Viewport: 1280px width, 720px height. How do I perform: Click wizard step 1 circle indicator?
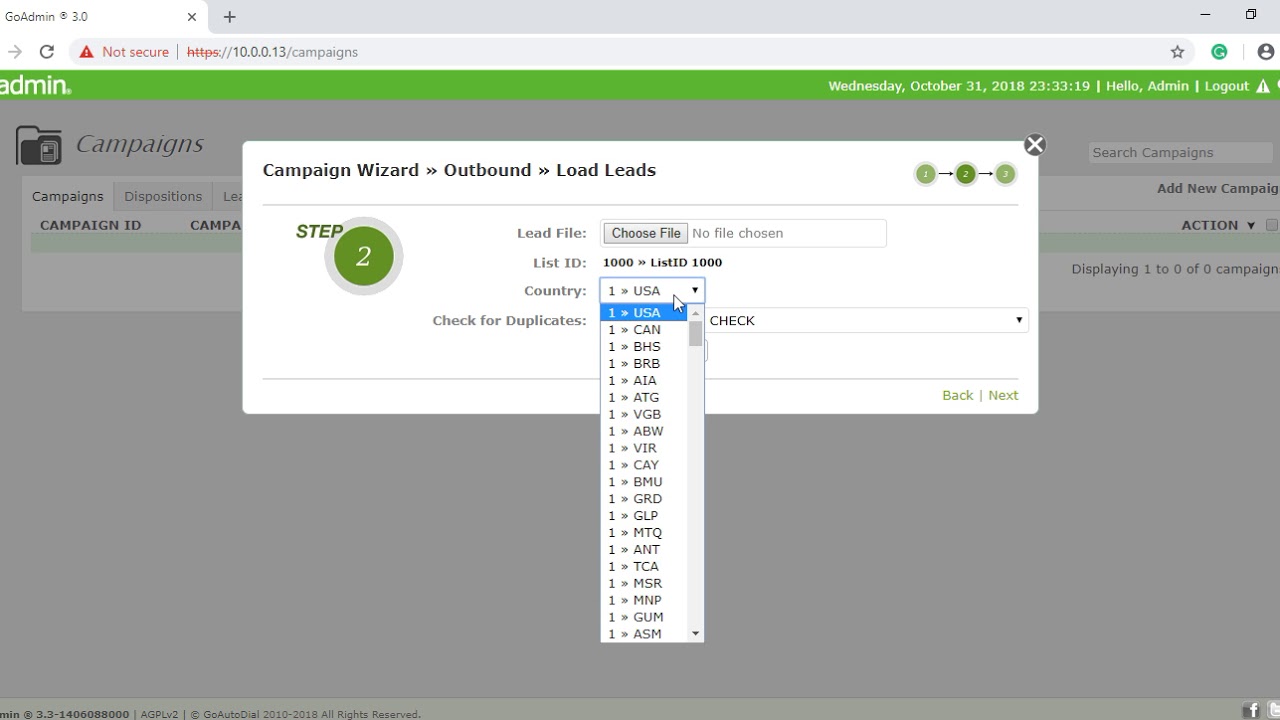925,174
